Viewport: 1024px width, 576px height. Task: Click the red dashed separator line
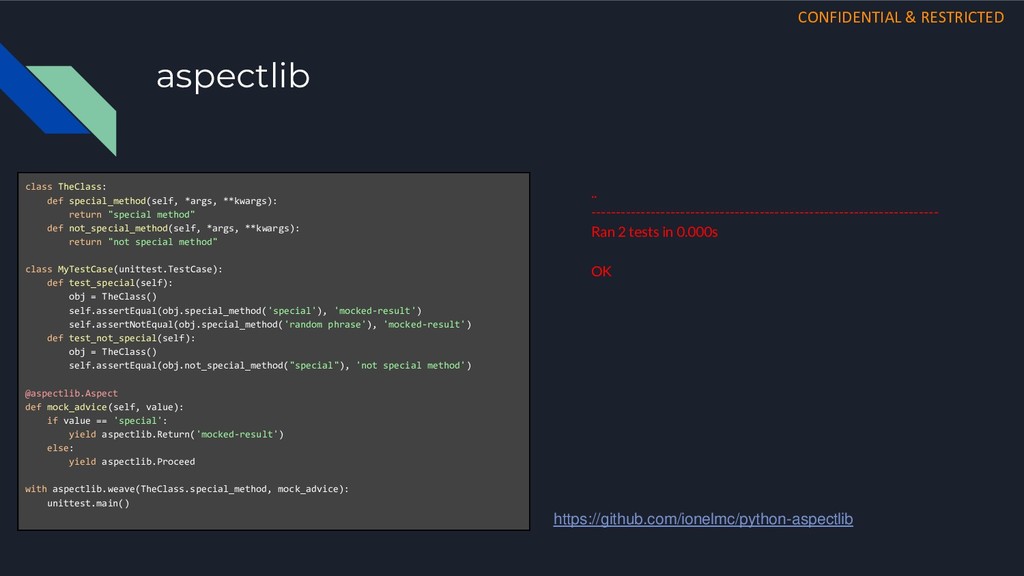765,212
